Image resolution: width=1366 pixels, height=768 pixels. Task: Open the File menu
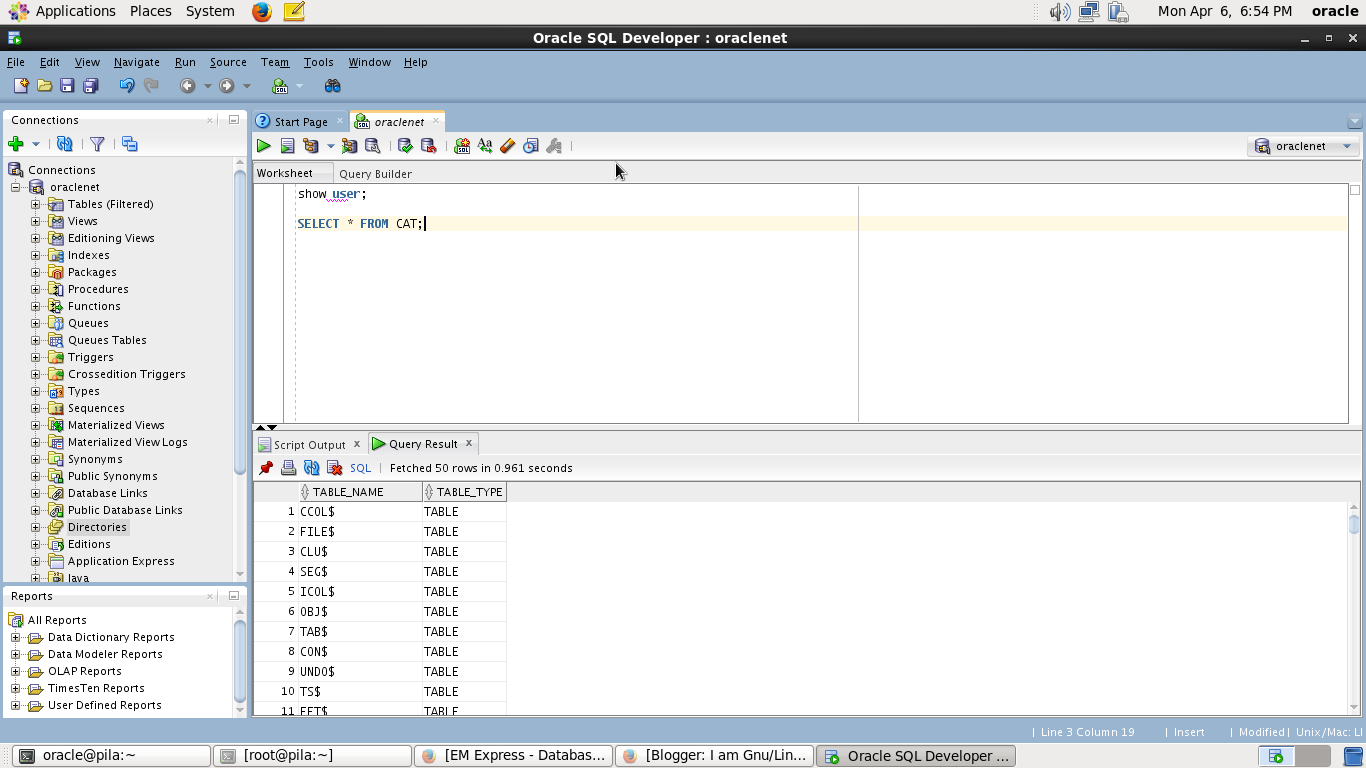(x=16, y=62)
